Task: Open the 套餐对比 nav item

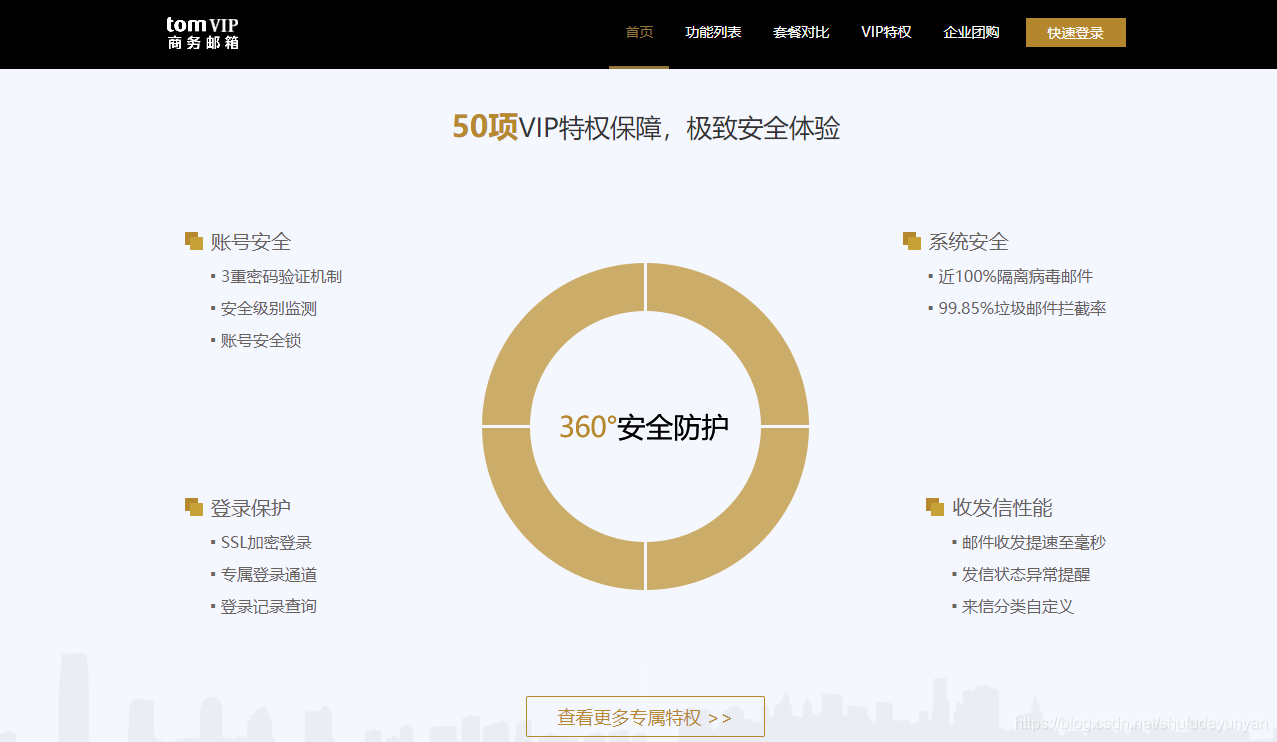Action: 801,32
